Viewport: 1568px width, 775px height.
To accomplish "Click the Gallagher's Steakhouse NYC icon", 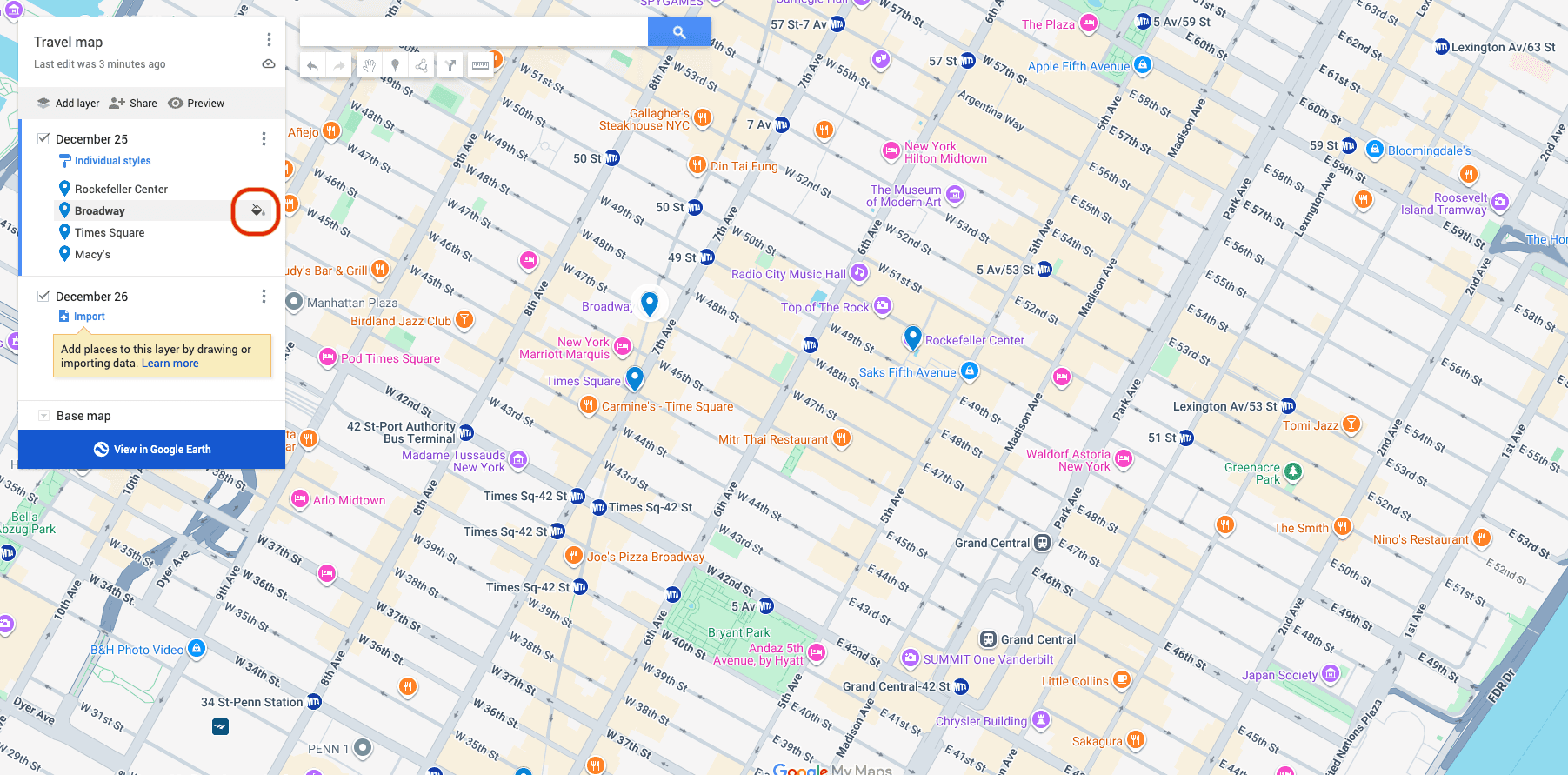I will 703,117.
